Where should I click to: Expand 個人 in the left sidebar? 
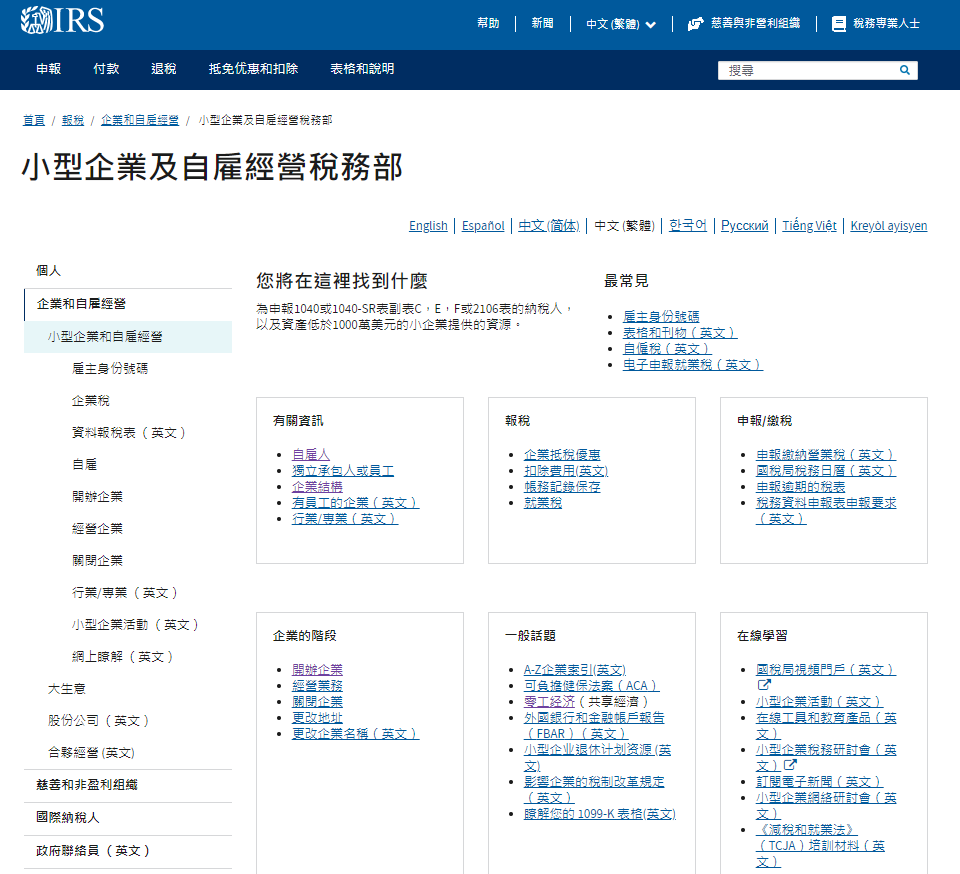(x=49, y=271)
